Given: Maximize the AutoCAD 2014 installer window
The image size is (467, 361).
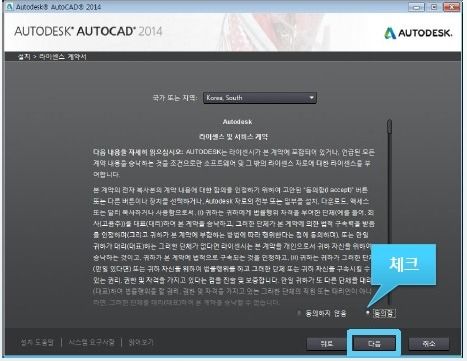Looking at the screenshot, I should 434,7.
